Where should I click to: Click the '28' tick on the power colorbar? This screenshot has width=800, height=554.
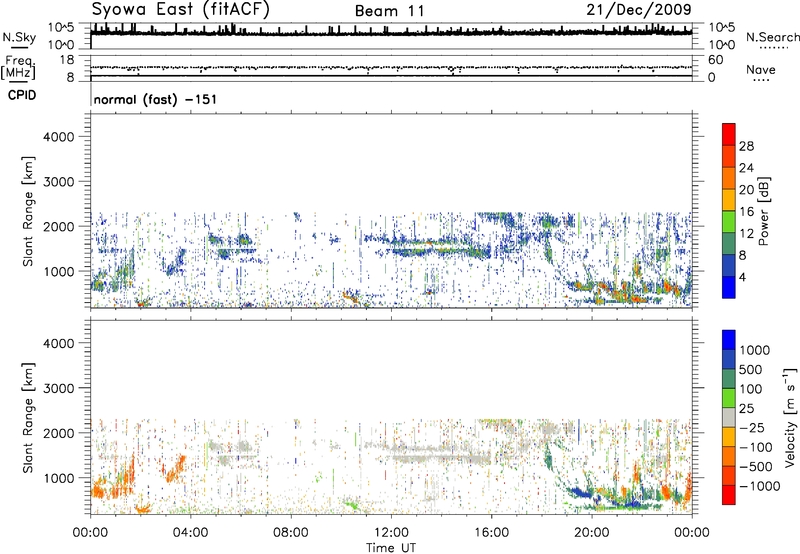coord(746,146)
